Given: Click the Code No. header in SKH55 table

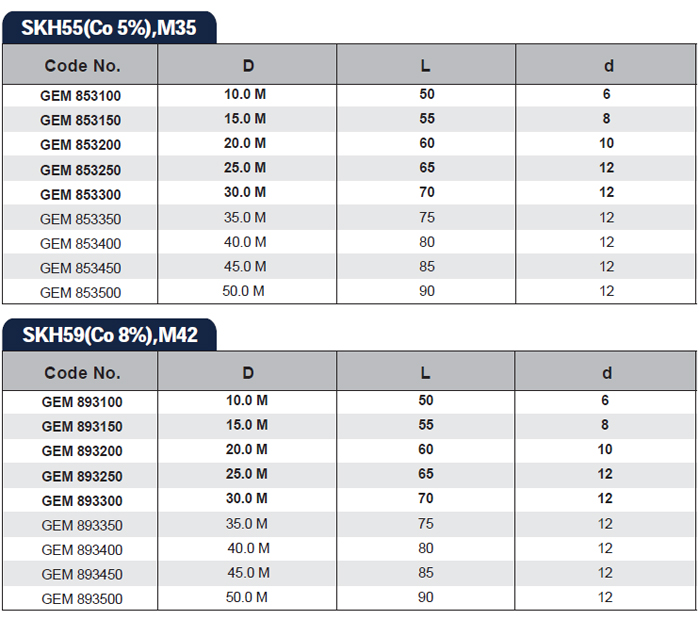Looking at the screenshot, I should click(82, 66).
